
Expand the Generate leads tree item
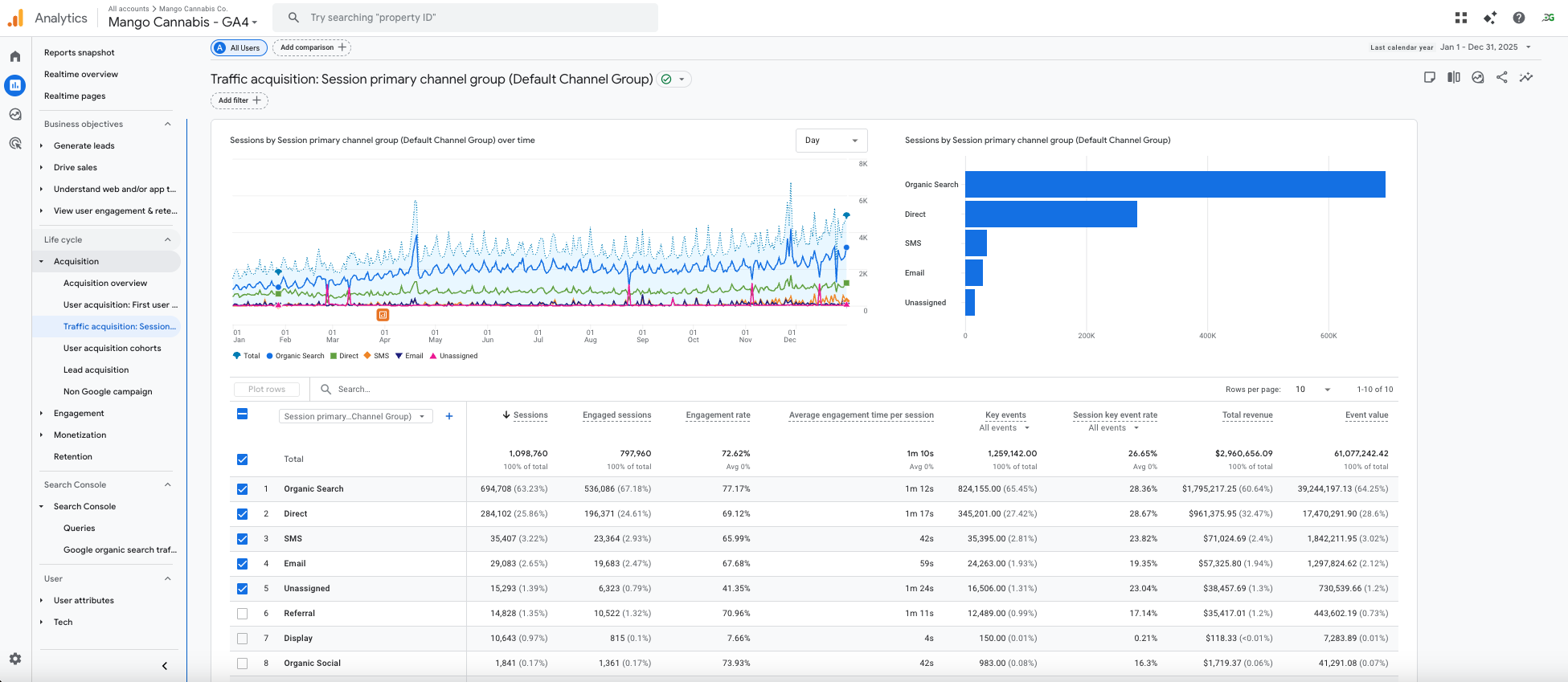(41, 145)
